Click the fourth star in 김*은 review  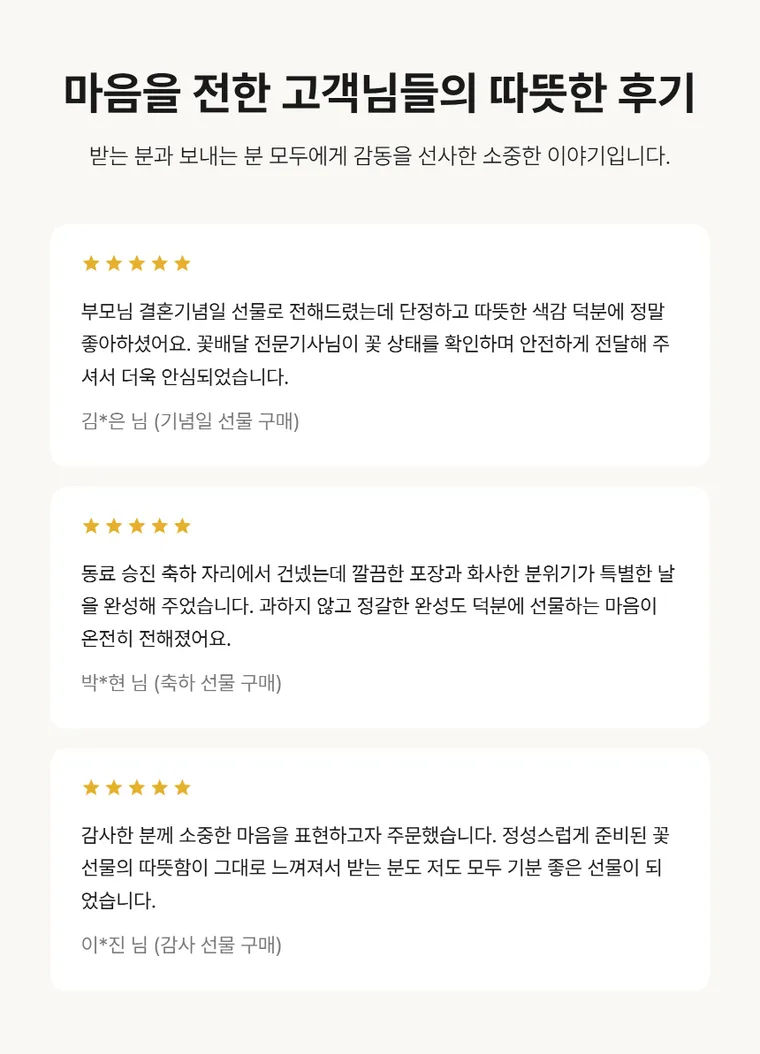(x=159, y=264)
